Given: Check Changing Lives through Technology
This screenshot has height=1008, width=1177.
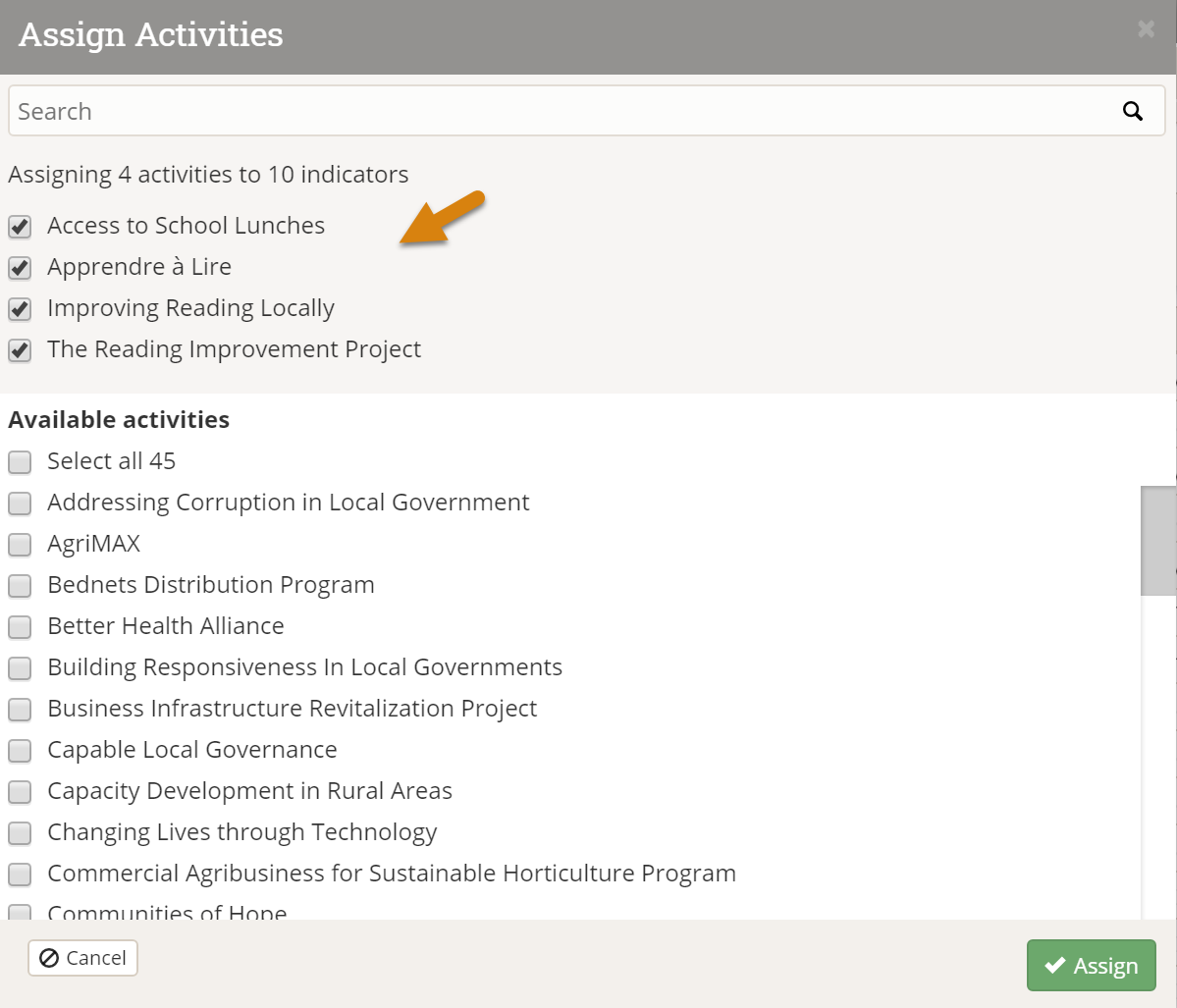Looking at the screenshot, I should pos(20,833).
